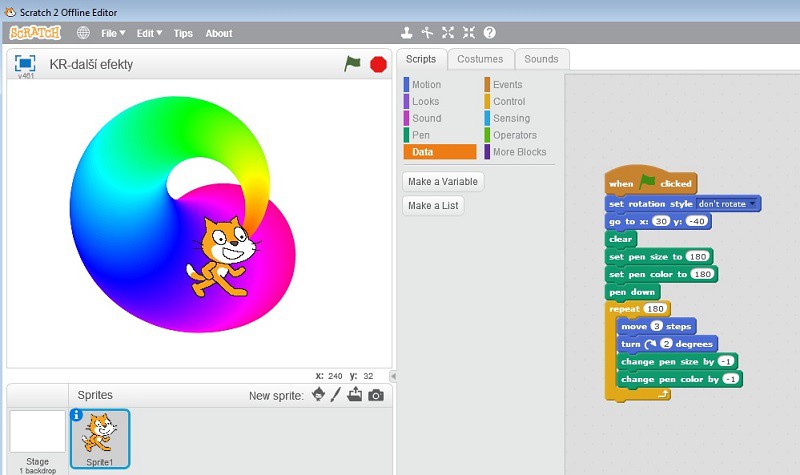Edit pen size value 180
This screenshot has height=475, width=800.
pyautogui.click(x=697, y=257)
